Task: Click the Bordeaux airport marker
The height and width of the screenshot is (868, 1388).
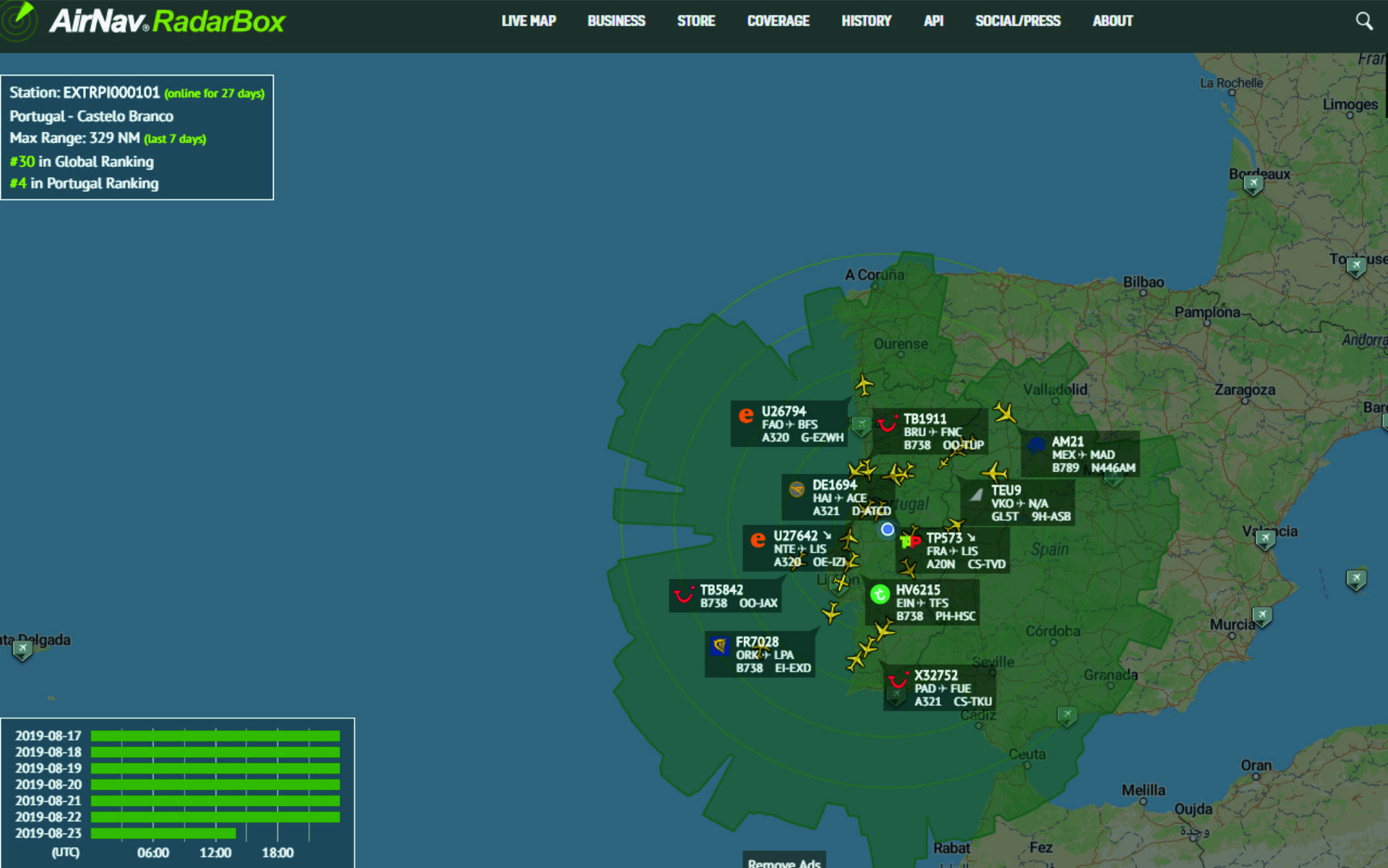Action: click(x=1253, y=185)
